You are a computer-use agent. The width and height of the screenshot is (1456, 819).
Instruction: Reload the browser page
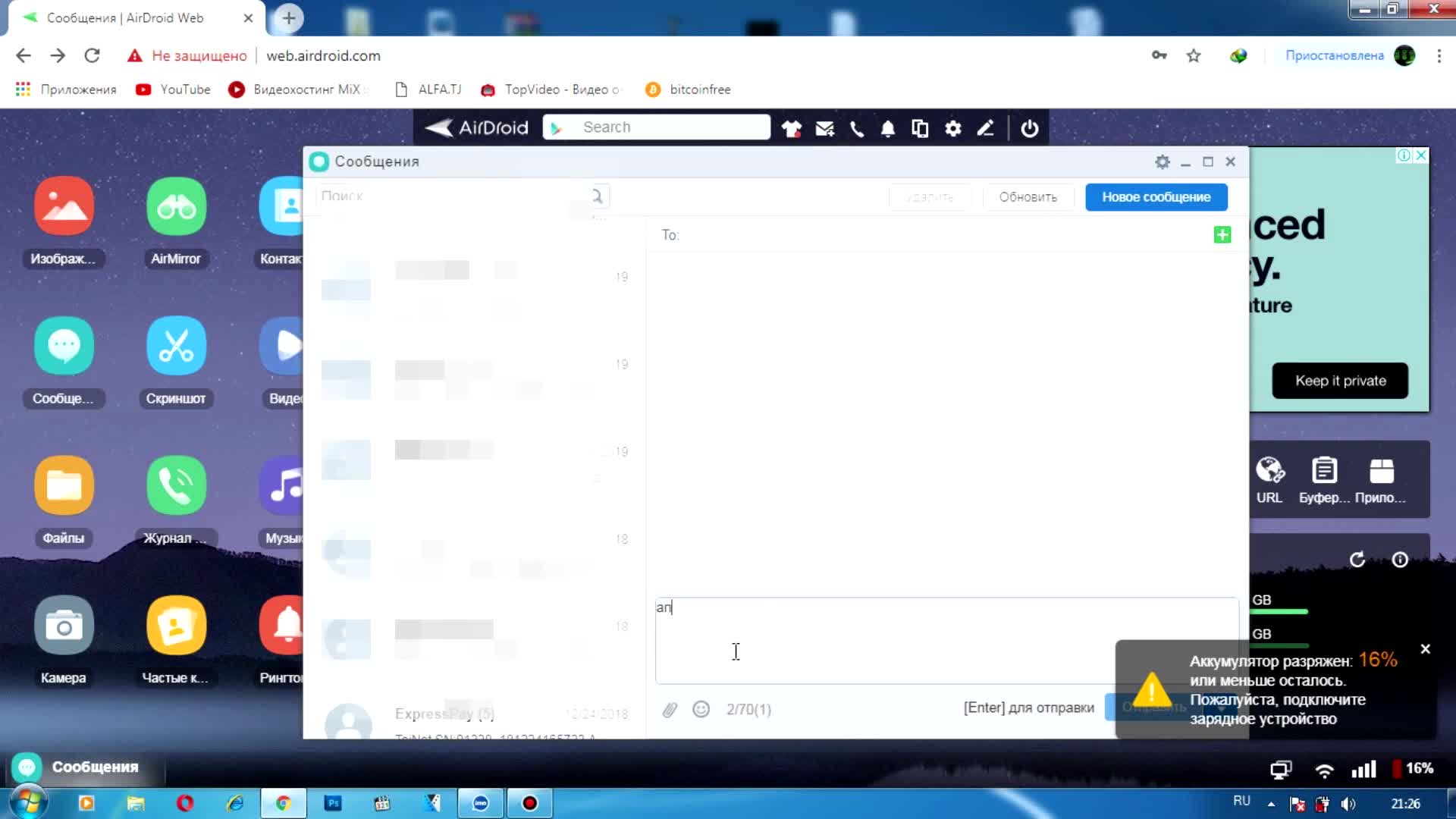(92, 55)
